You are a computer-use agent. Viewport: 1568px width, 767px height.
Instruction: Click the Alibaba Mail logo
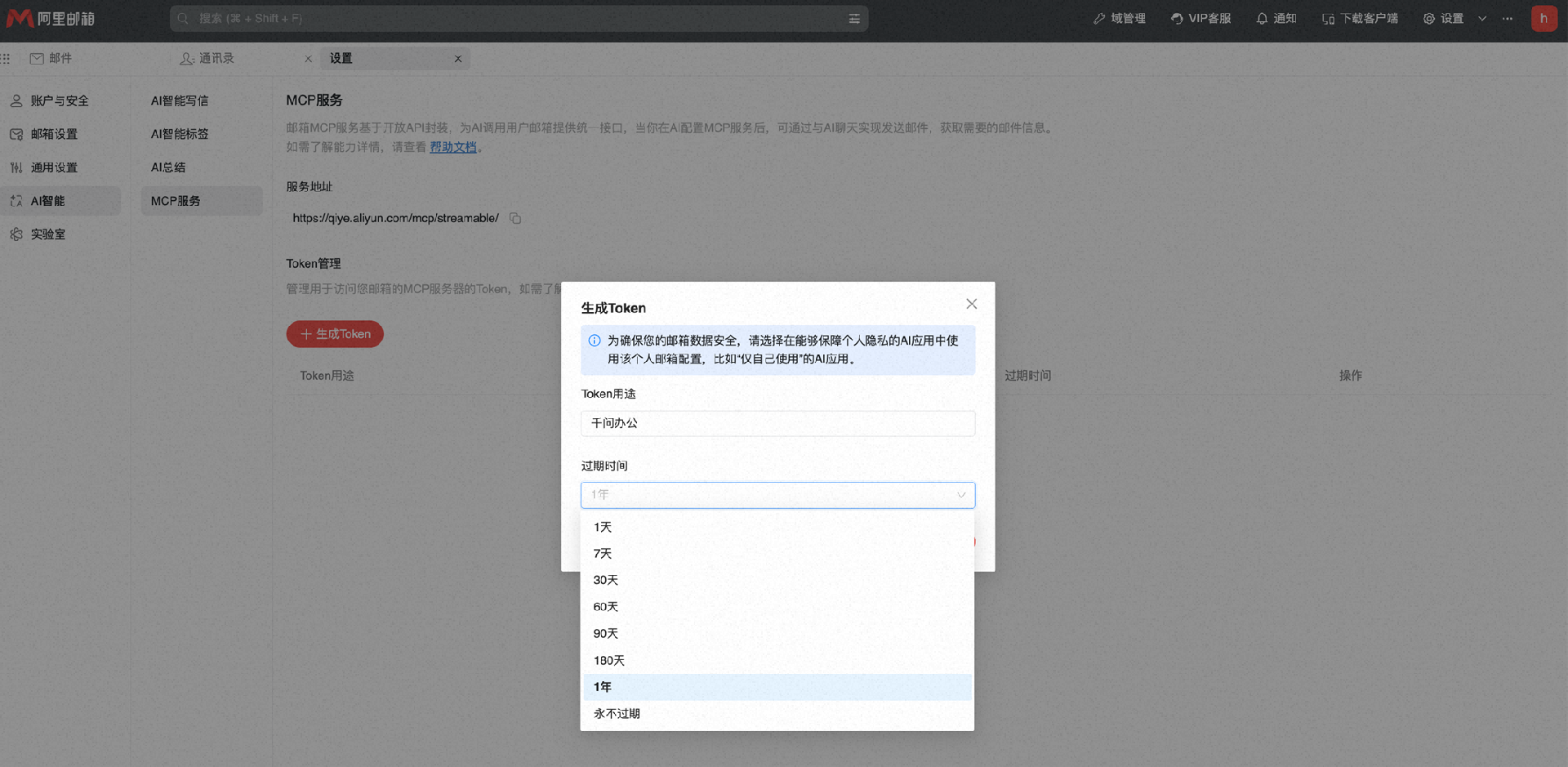pos(51,18)
